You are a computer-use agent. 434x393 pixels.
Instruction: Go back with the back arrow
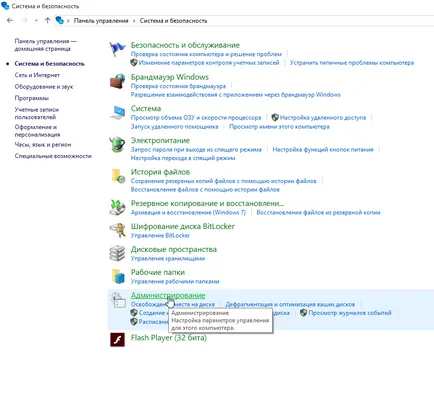[x=10, y=20]
